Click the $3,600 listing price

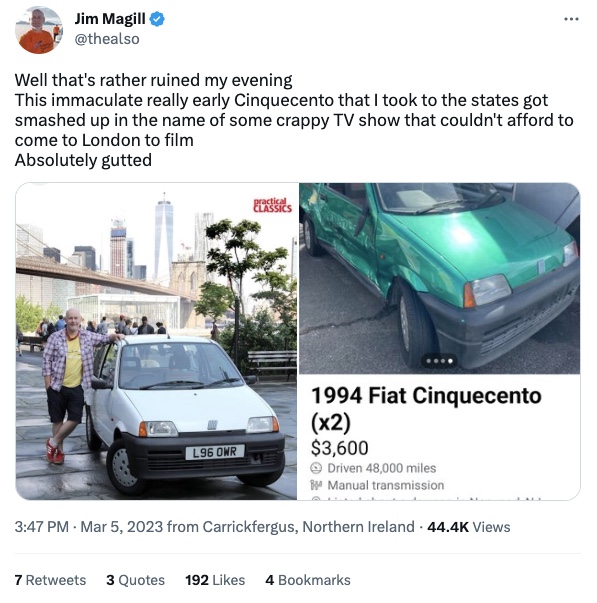340,448
